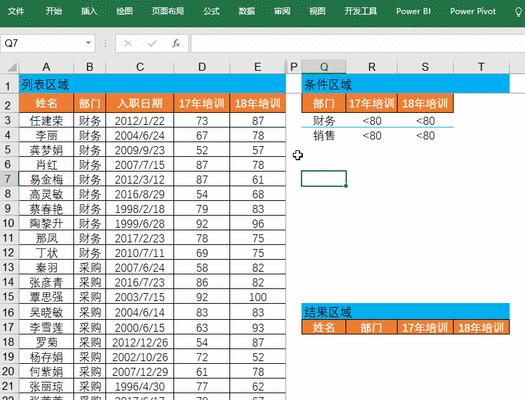525x400 pixels.
Task: Click the 条件区域 title cell
Action: [405, 84]
